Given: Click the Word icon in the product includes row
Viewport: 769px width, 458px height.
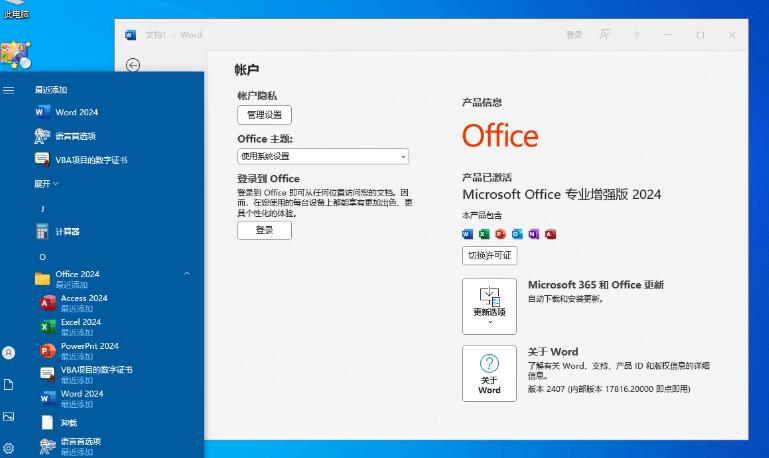Looking at the screenshot, I should [x=467, y=234].
